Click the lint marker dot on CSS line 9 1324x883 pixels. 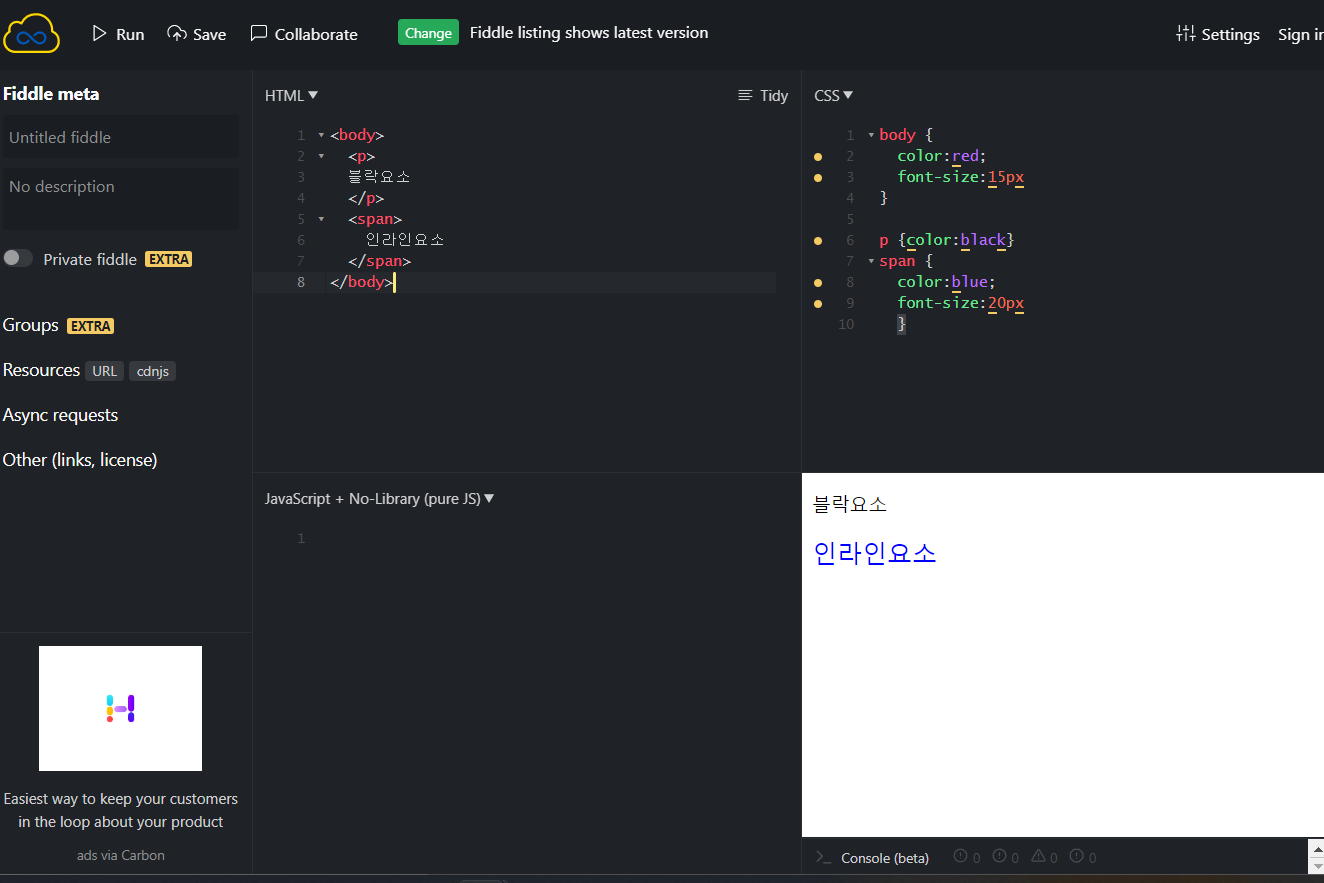(x=818, y=303)
